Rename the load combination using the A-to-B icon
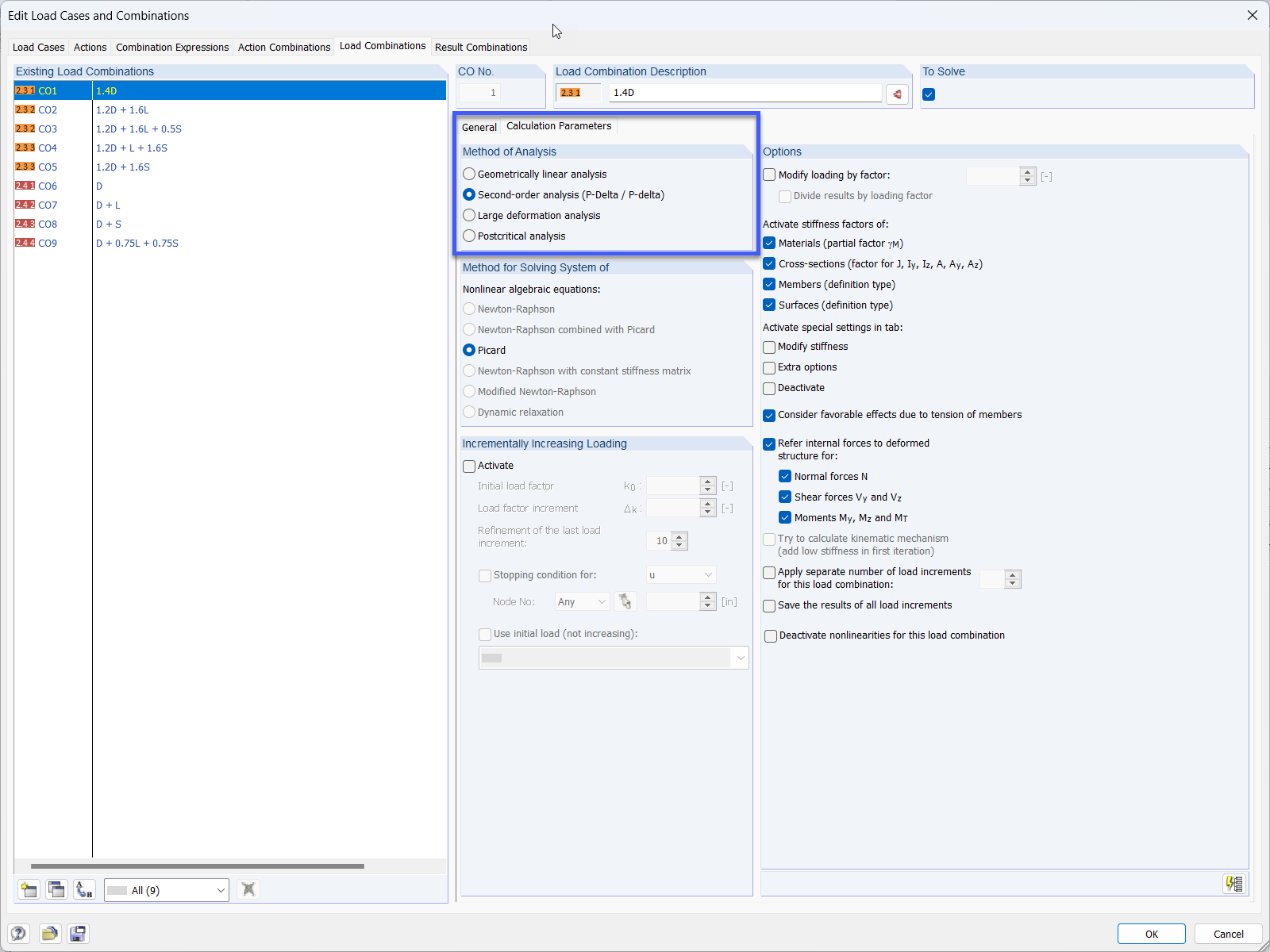The height and width of the screenshot is (952, 1270). 84,889
